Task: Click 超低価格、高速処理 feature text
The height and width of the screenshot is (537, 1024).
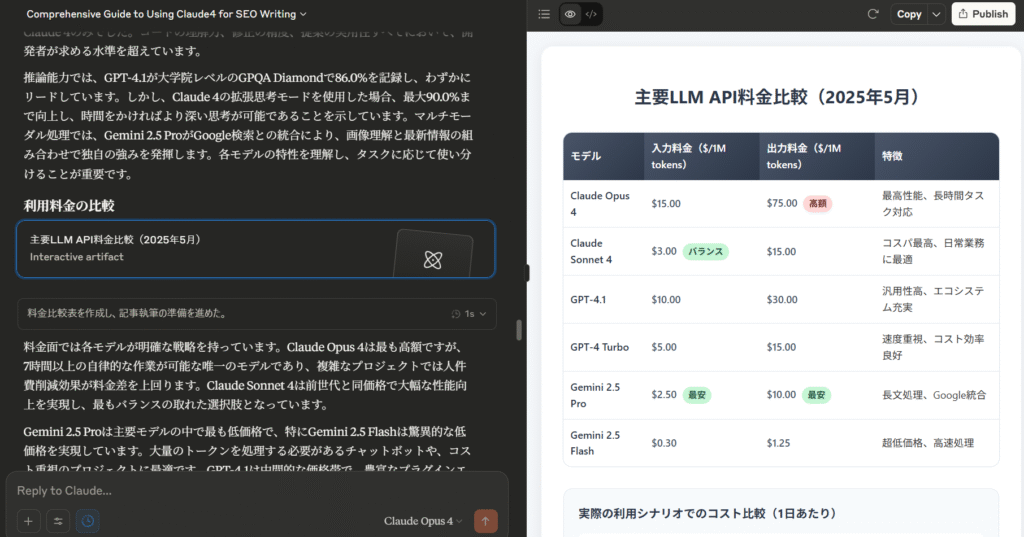Action: pyautogui.click(x=927, y=443)
